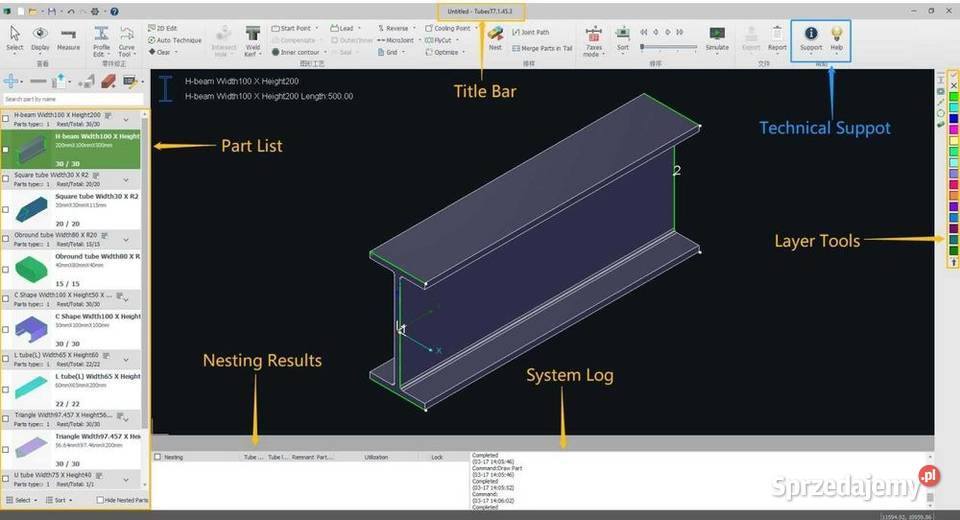The image size is (960, 520).
Task: Open the Display eye tool
Action: (x=40, y=38)
